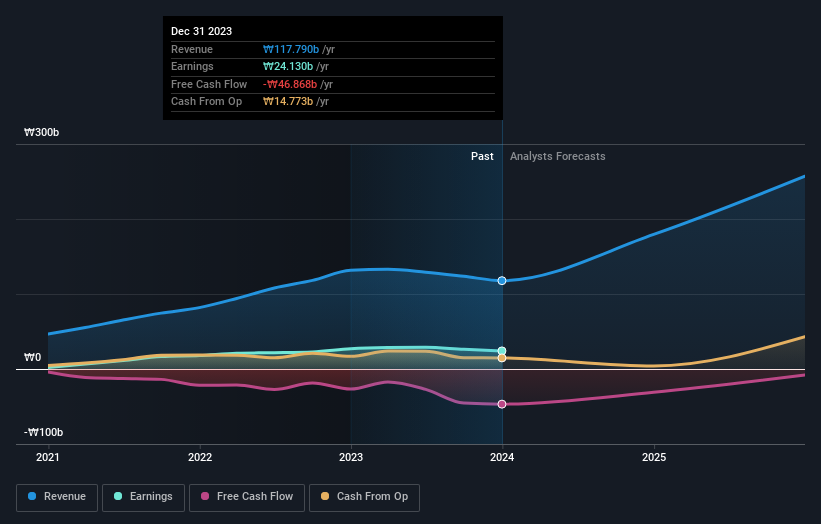Click the ₩0 y-axis label
This screenshot has height=524, width=821.
[32, 358]
